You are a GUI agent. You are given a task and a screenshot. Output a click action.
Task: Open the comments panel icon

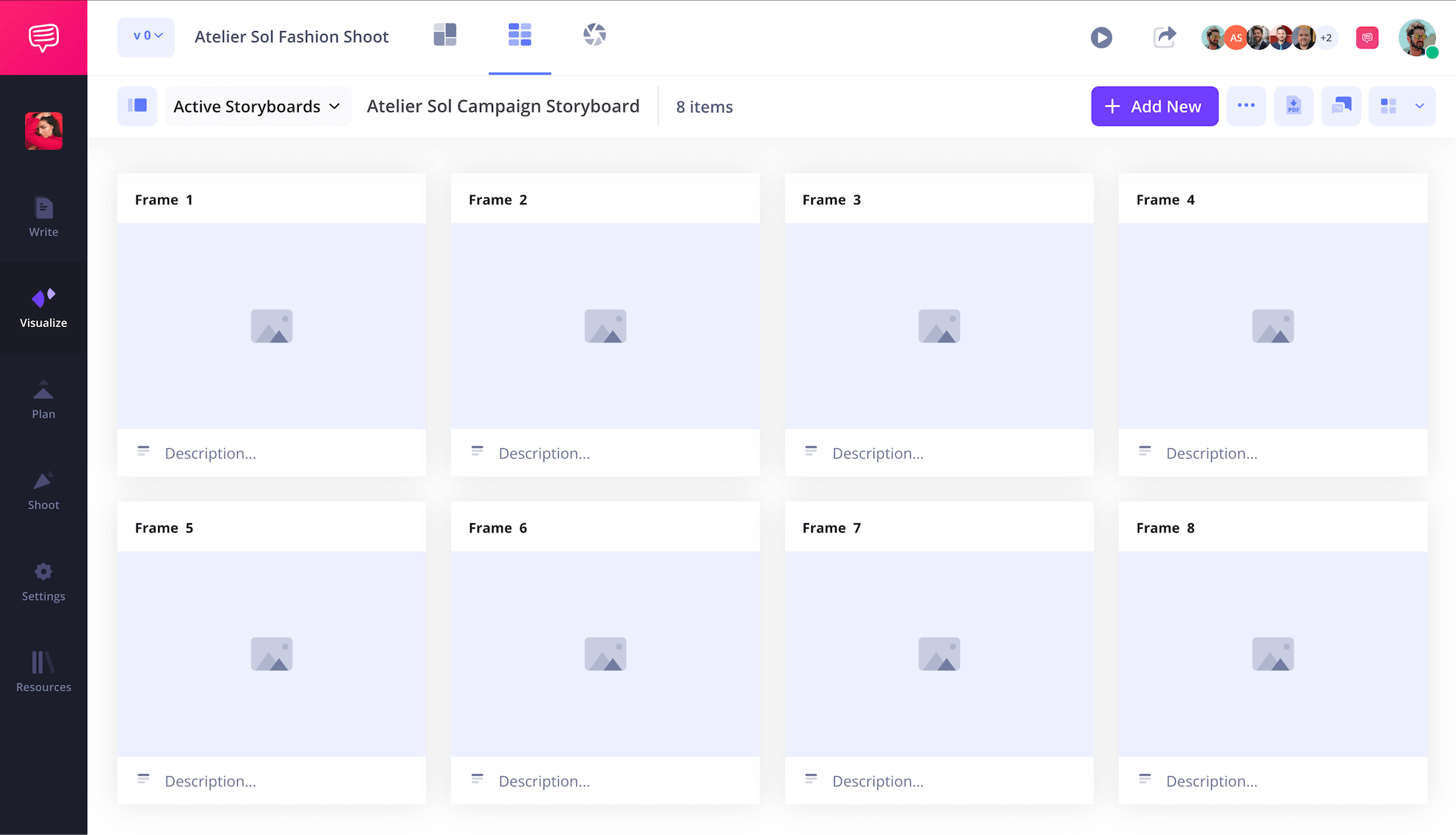(1341, 106)
